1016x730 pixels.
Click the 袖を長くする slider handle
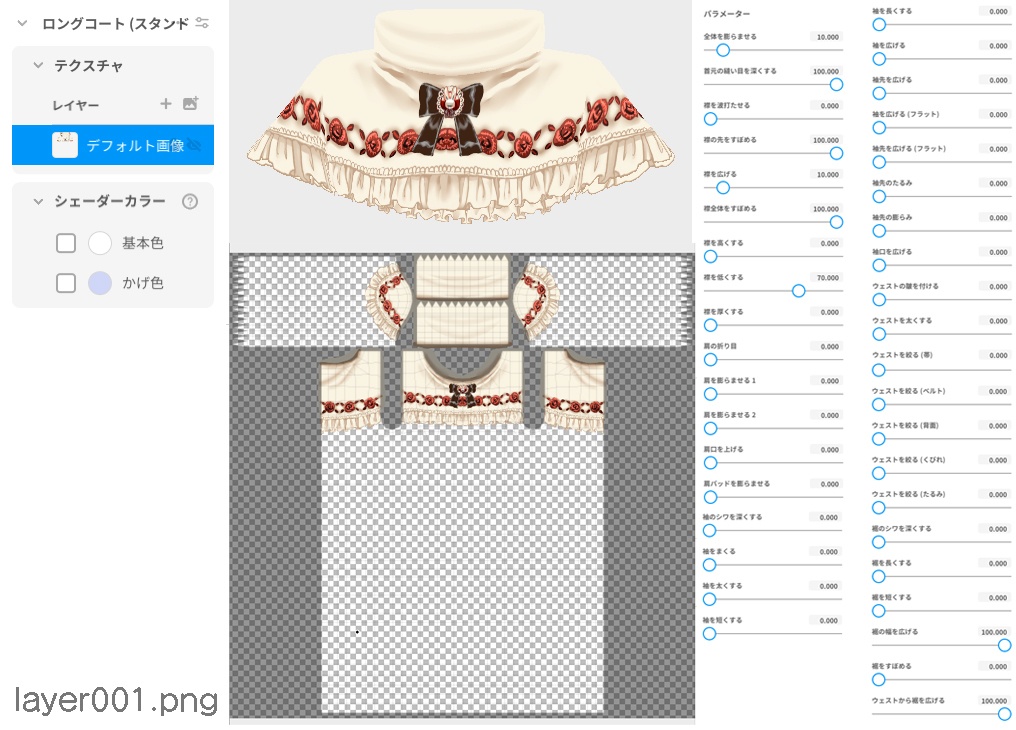[879, 25]
